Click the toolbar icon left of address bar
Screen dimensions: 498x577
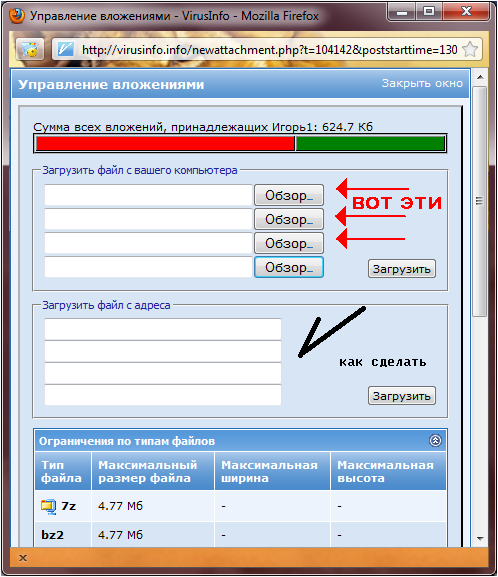(x=30, y=49)
